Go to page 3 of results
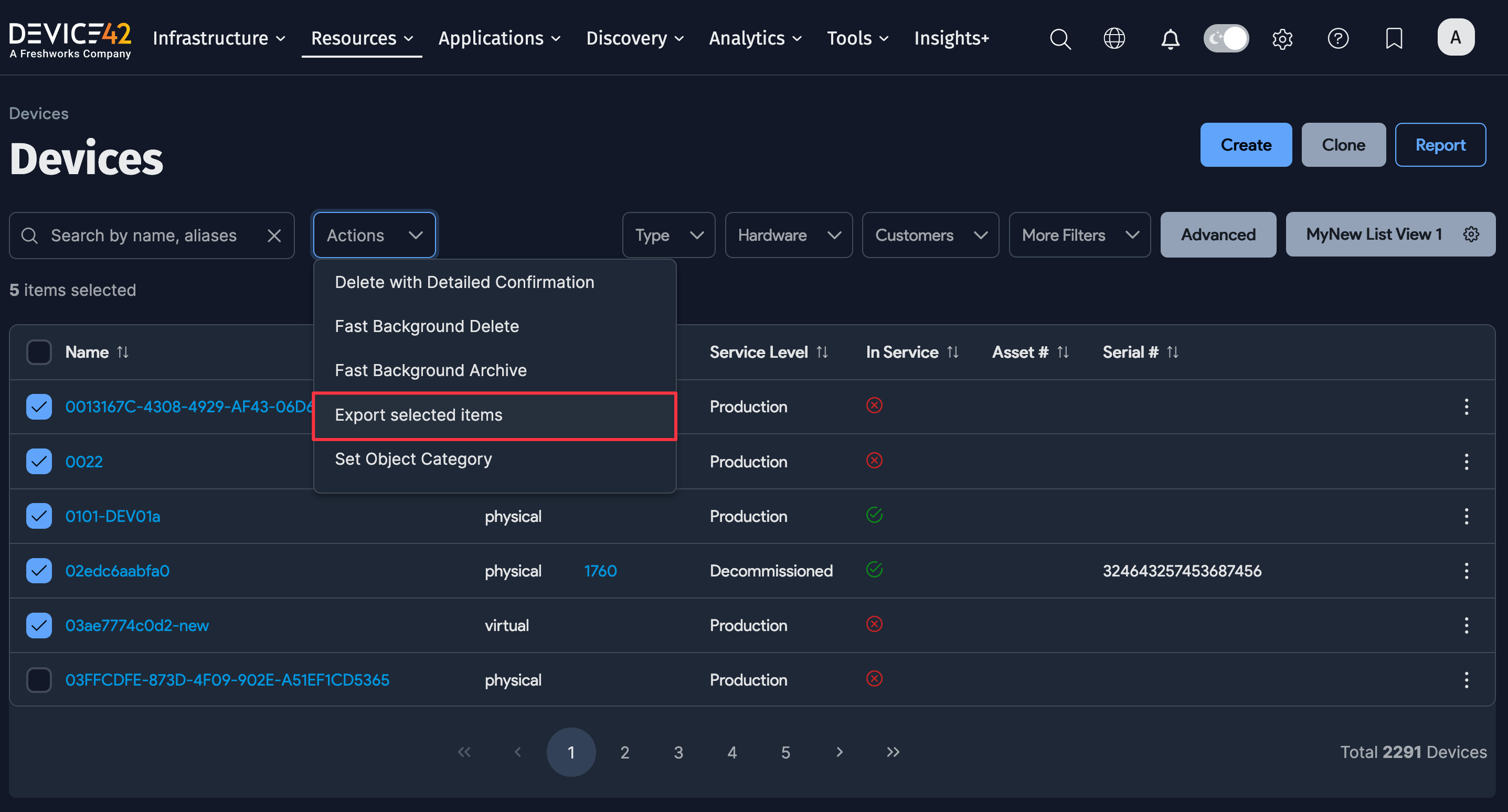The height and width of the screenshot is (812, 1508). 678,752
